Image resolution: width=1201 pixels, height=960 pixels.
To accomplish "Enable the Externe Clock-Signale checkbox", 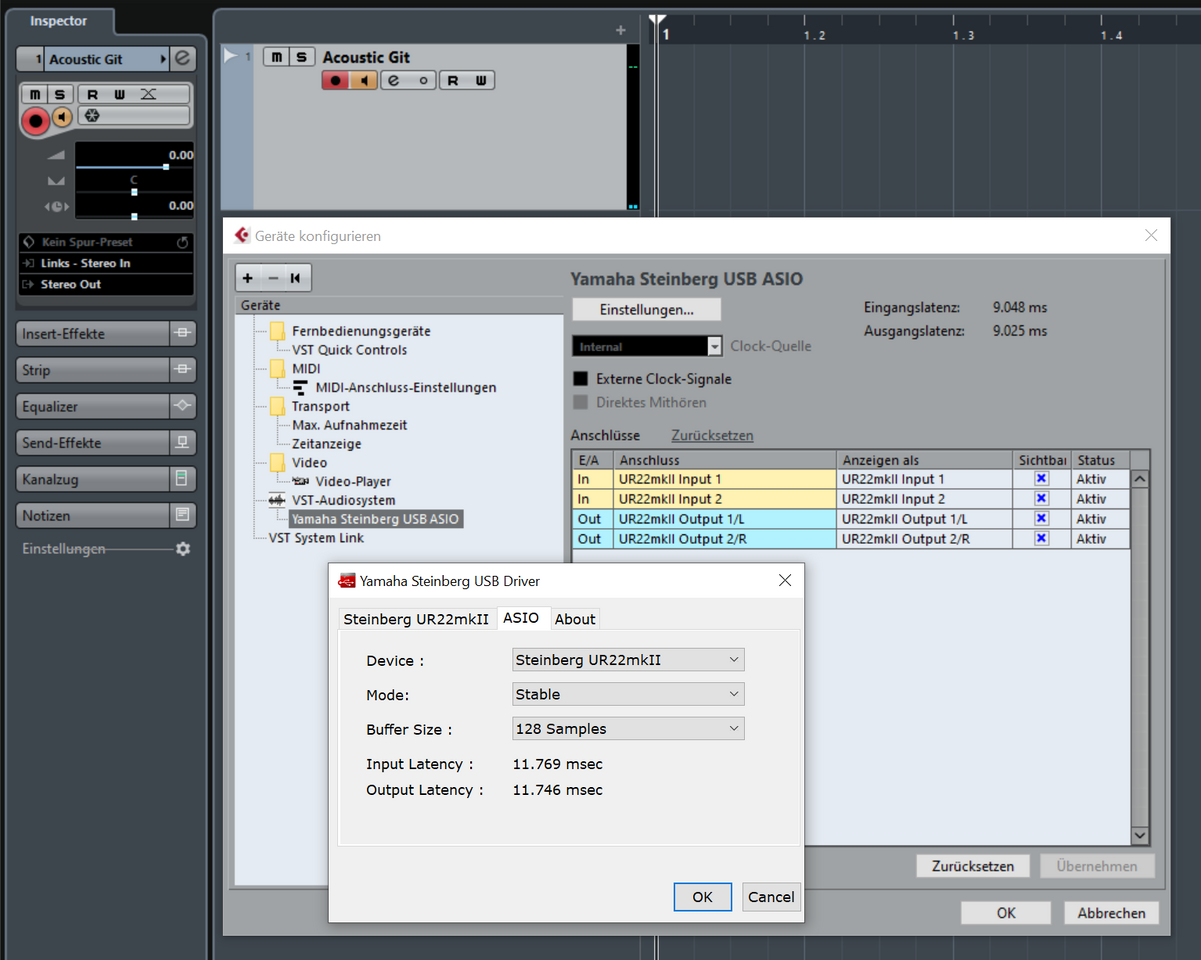I will point(580,379).
